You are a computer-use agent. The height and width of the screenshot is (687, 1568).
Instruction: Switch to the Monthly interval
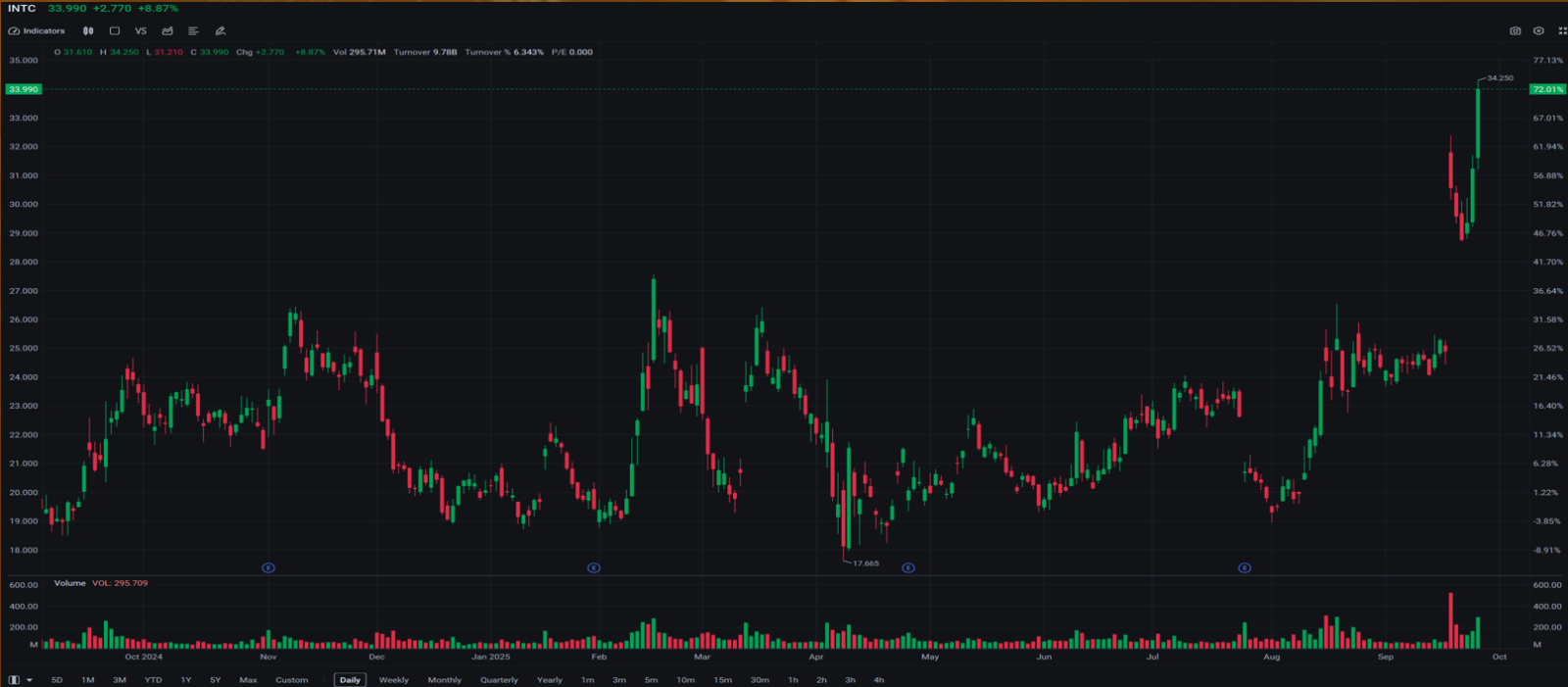pyautogui.click(x=444, y=679)
